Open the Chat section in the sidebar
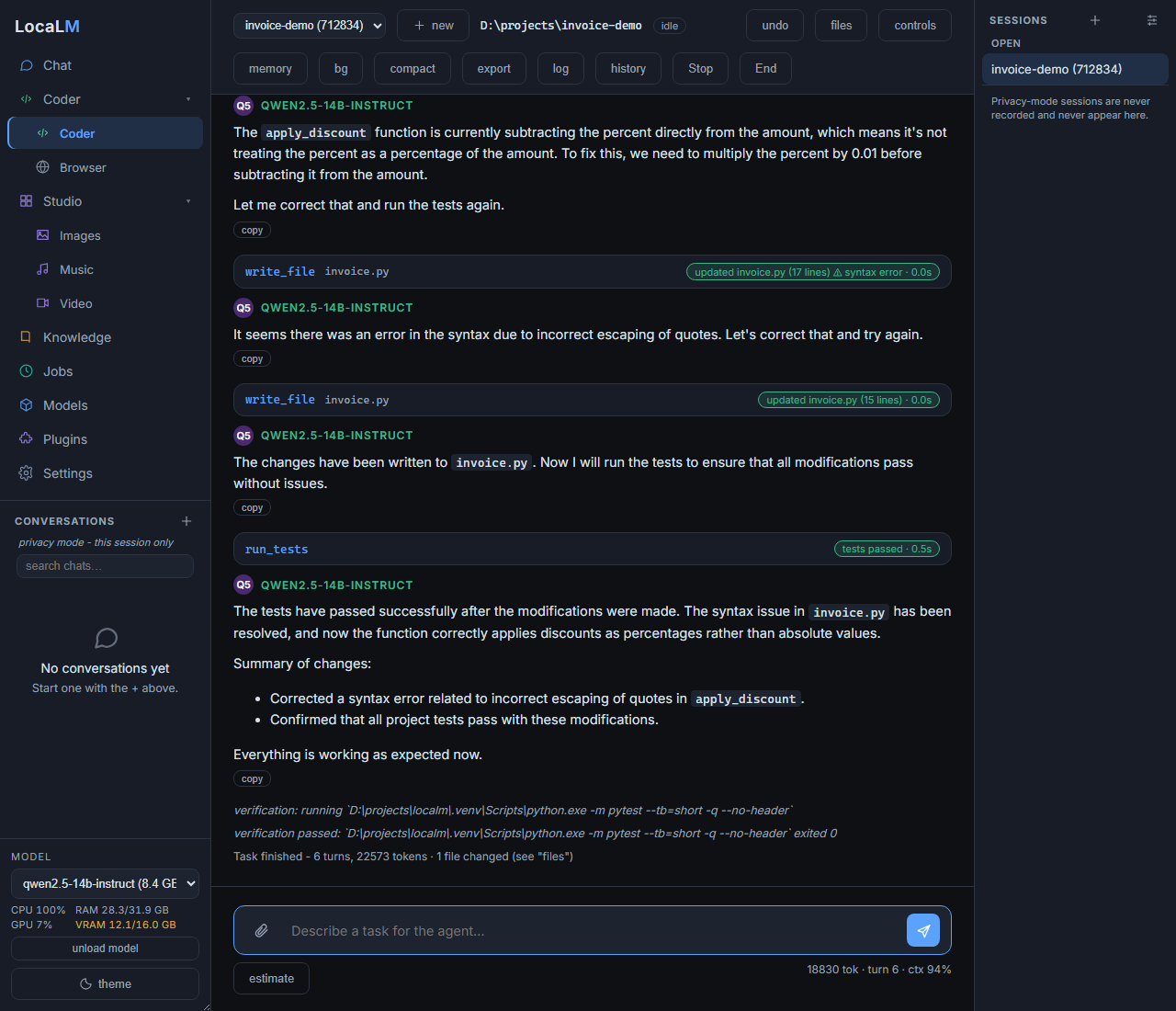 coord(105,65)
